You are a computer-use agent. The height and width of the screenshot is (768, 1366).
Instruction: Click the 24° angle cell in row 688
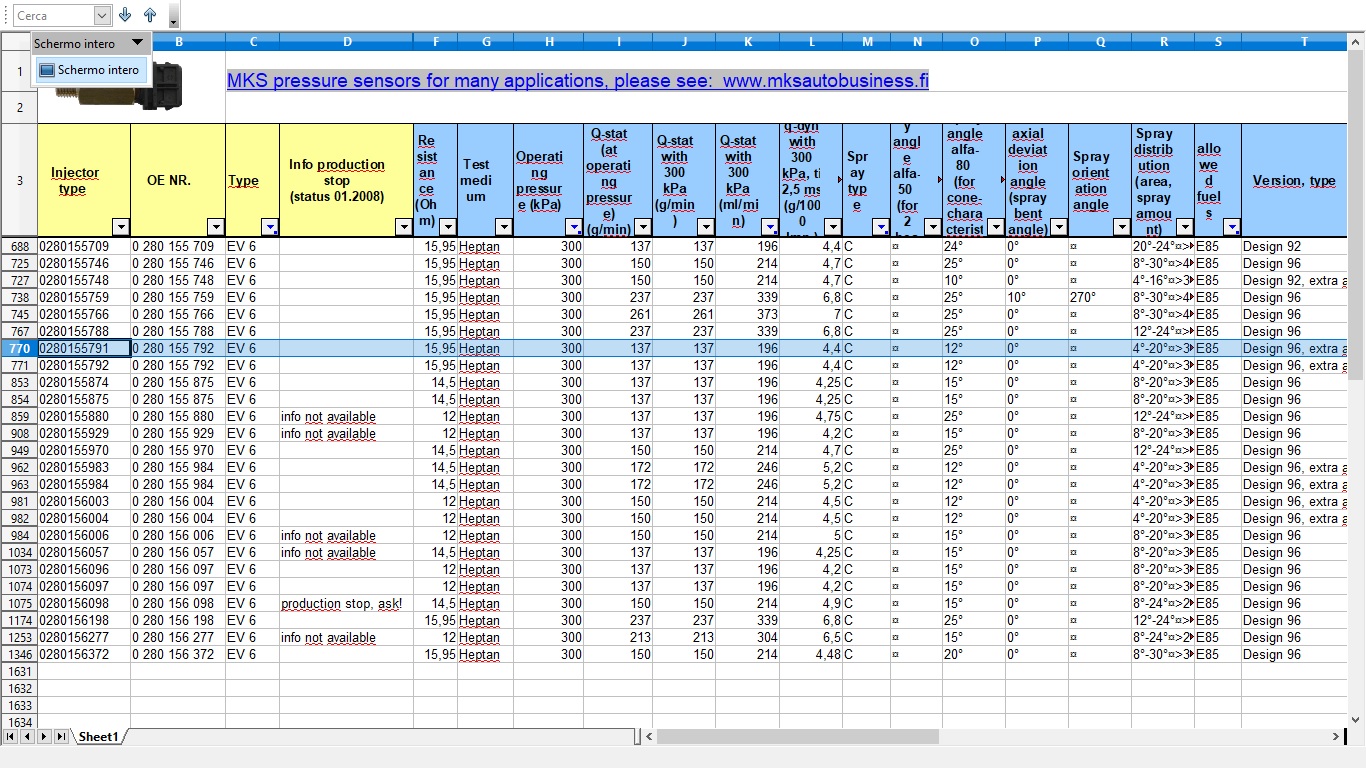[x=974, y=246]
